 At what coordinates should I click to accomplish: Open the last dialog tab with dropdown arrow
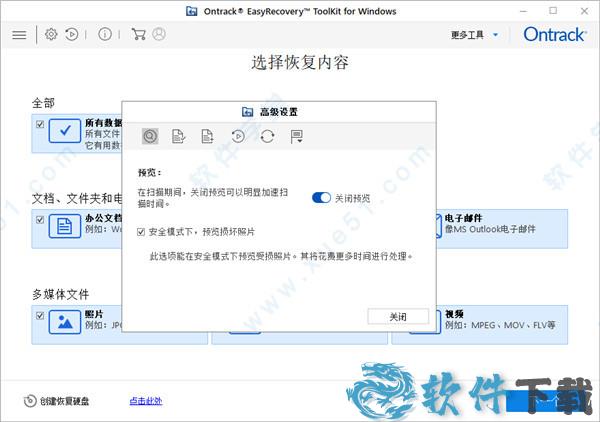pyautogui.click(x=297, y=136)
